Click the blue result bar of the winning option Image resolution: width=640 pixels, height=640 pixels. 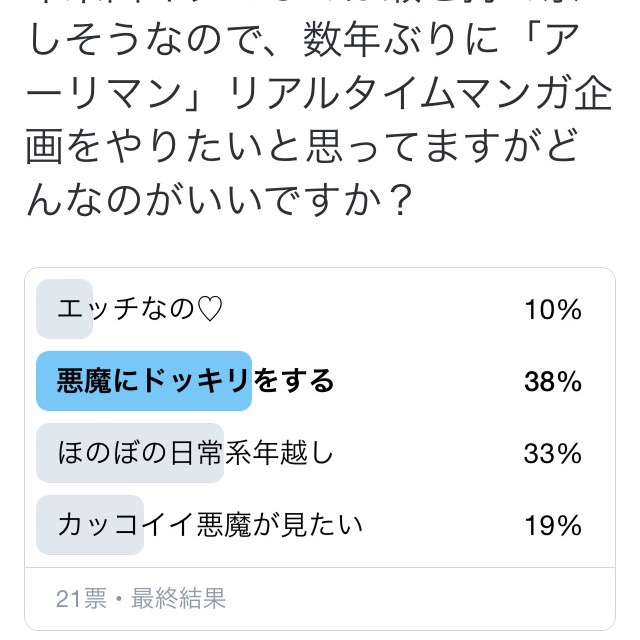[143, 382]
